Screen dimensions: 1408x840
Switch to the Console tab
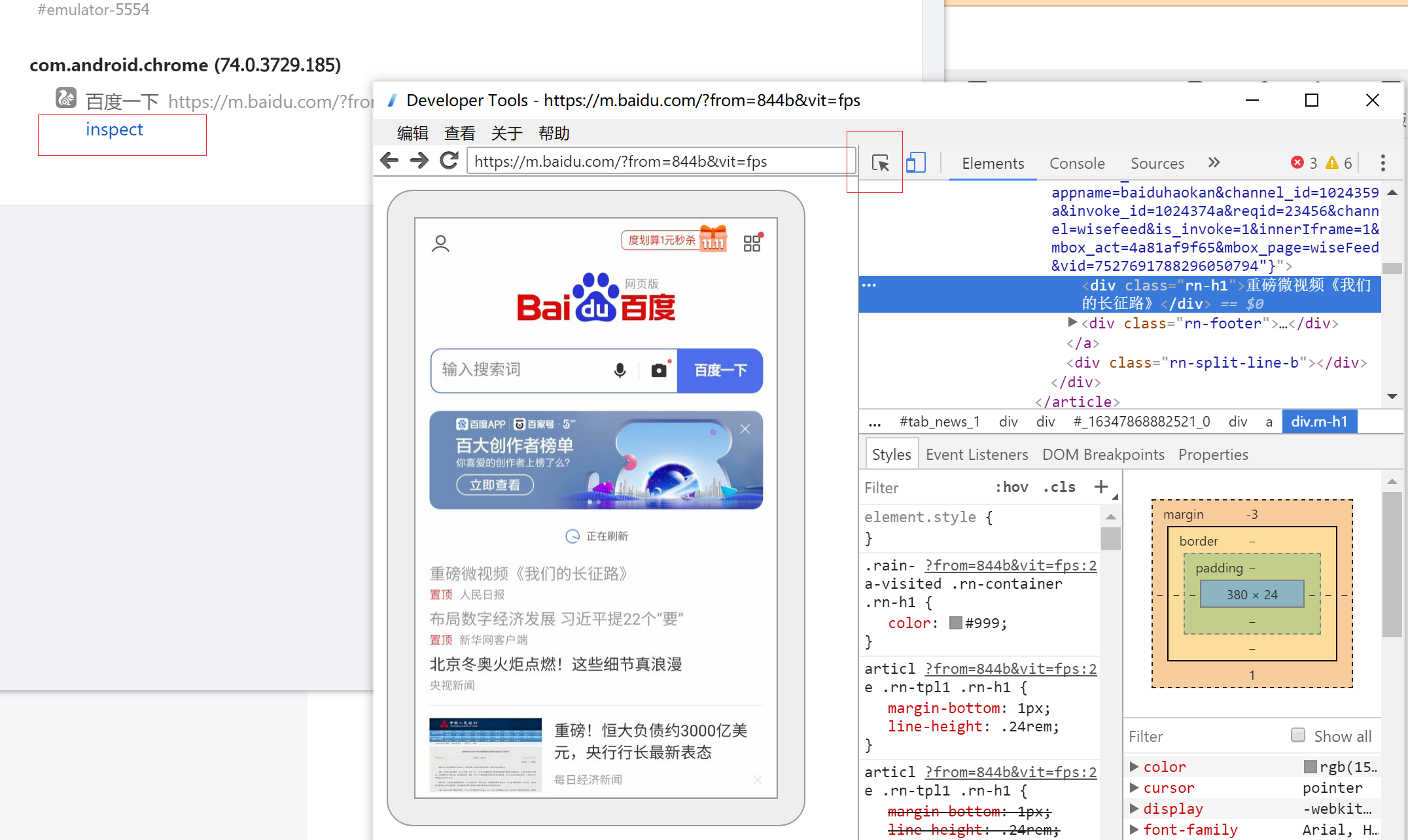(x=1077, y=164)
